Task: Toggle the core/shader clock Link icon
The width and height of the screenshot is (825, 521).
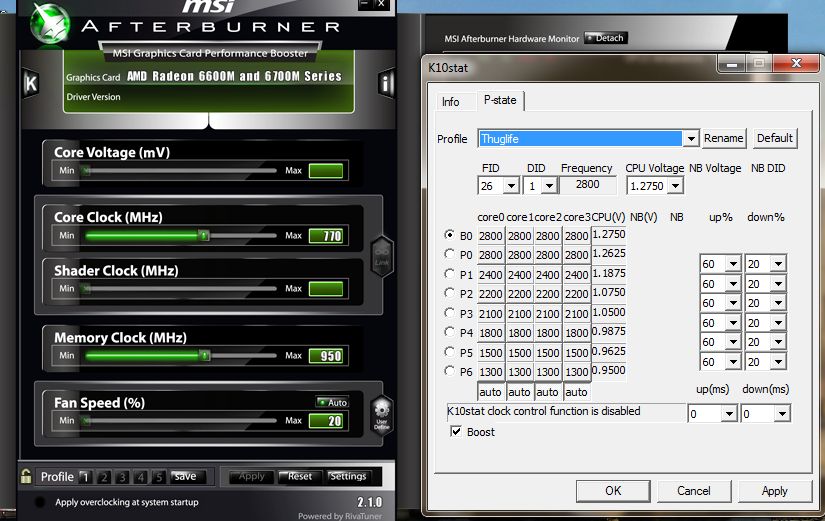Action: [x=381, y=257]
